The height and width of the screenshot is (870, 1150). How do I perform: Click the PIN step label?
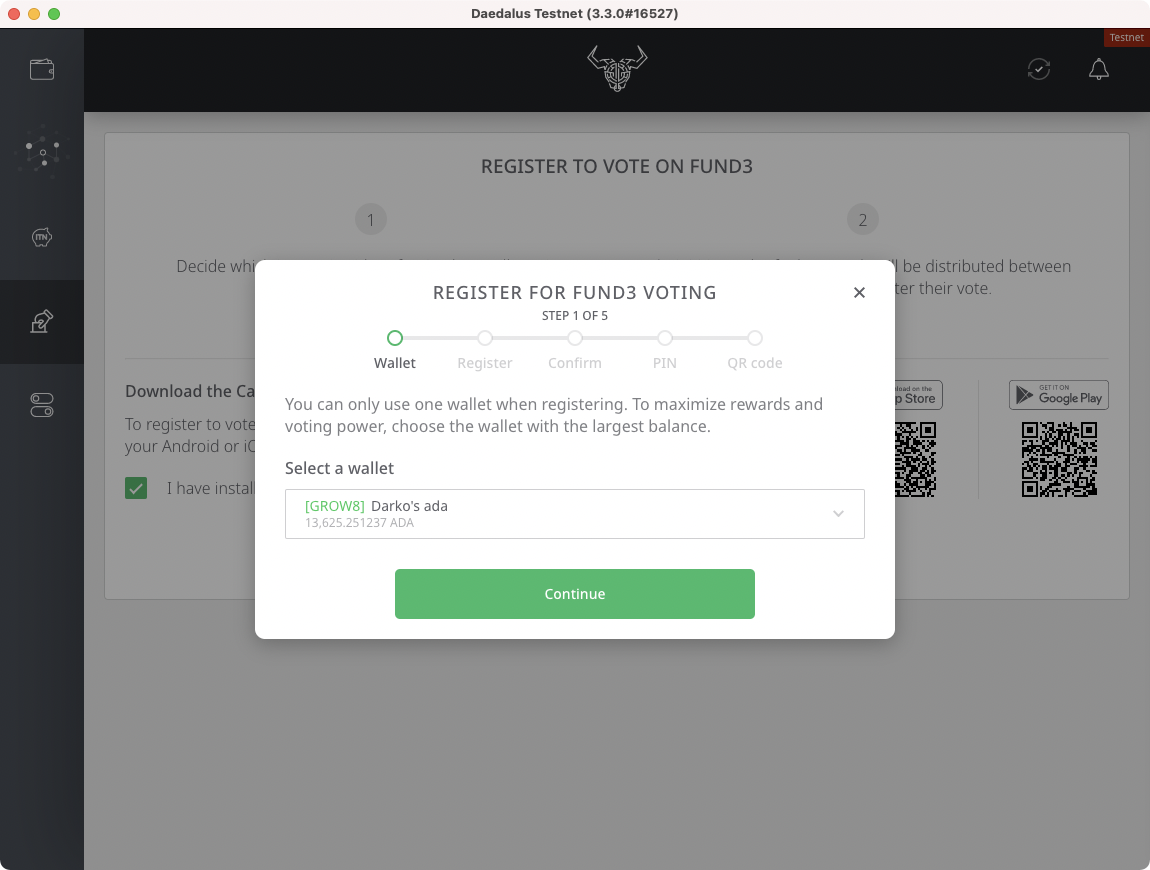(x=664, y=363)
